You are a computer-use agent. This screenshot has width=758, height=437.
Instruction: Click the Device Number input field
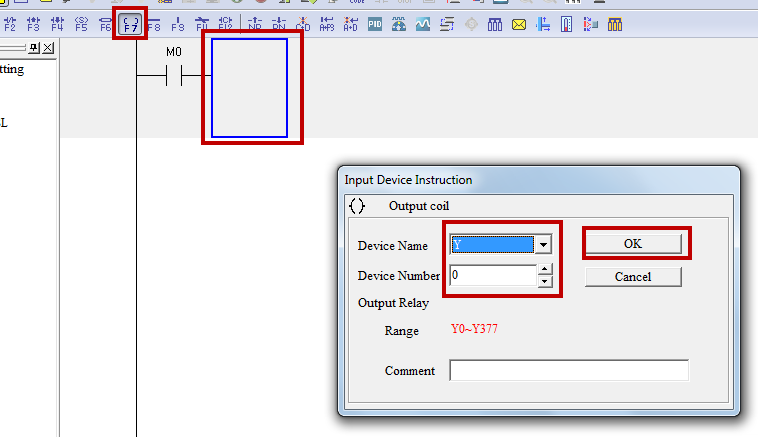click(492, 275)
